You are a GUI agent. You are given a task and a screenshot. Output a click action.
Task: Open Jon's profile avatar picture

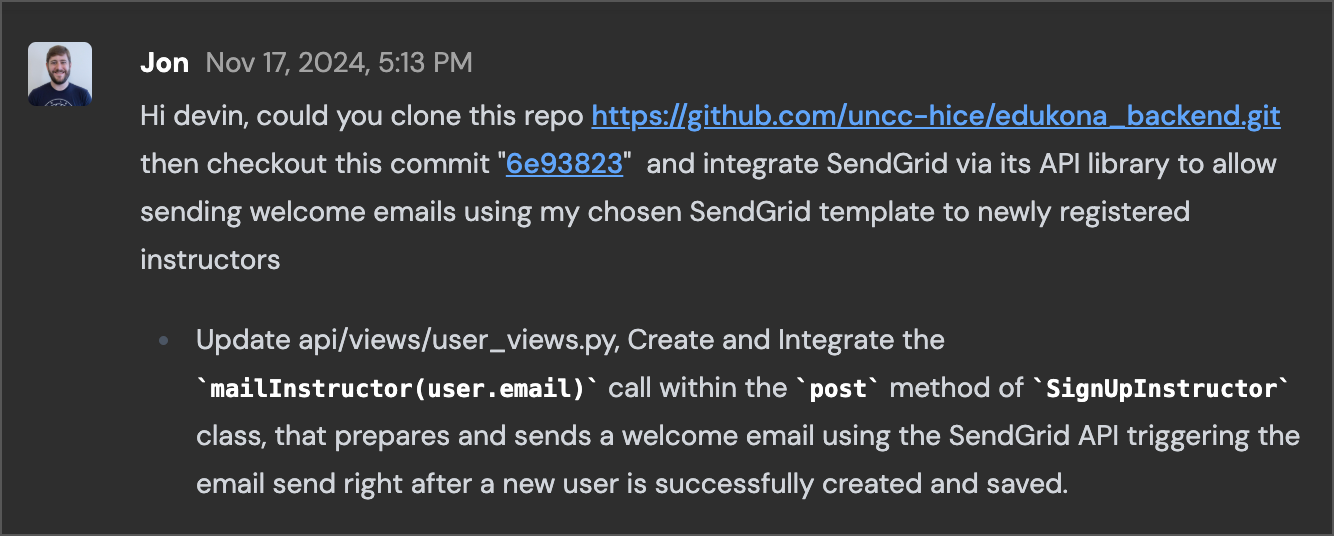(60, 74)
